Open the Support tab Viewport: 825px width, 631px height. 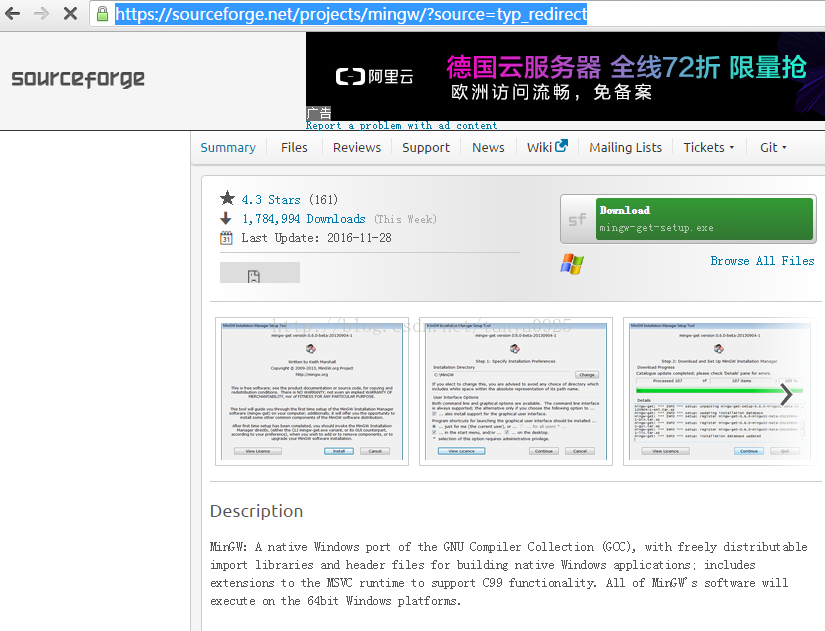point(426,148)
